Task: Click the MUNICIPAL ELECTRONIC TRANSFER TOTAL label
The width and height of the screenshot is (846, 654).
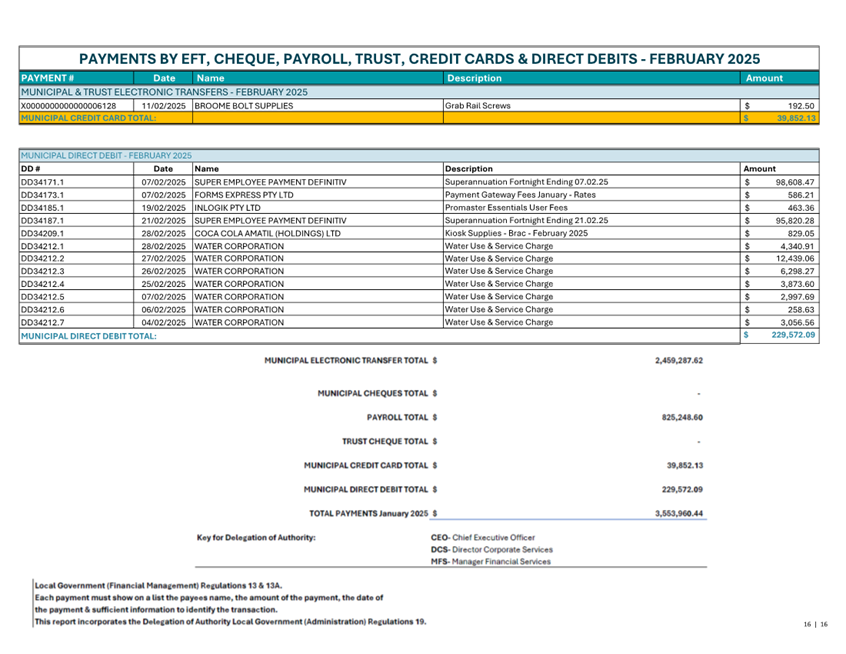Action: point(346,360)
